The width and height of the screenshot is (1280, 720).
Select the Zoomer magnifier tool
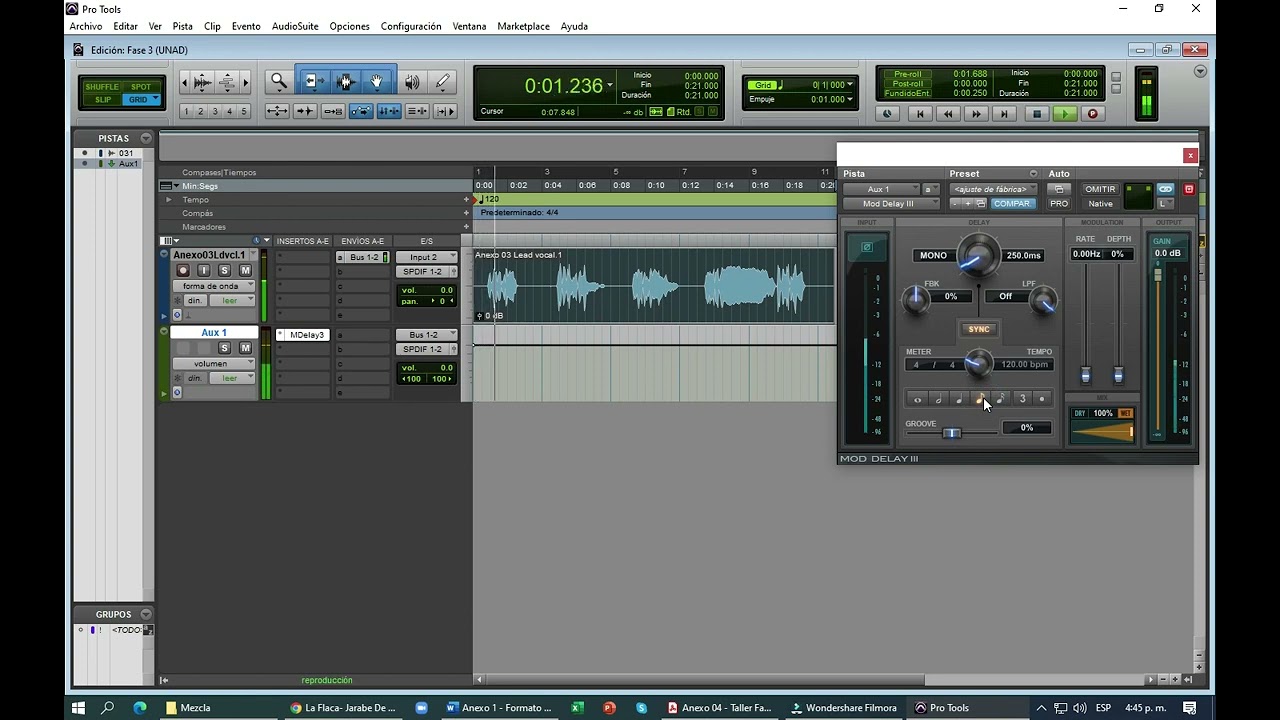(279, 82)
